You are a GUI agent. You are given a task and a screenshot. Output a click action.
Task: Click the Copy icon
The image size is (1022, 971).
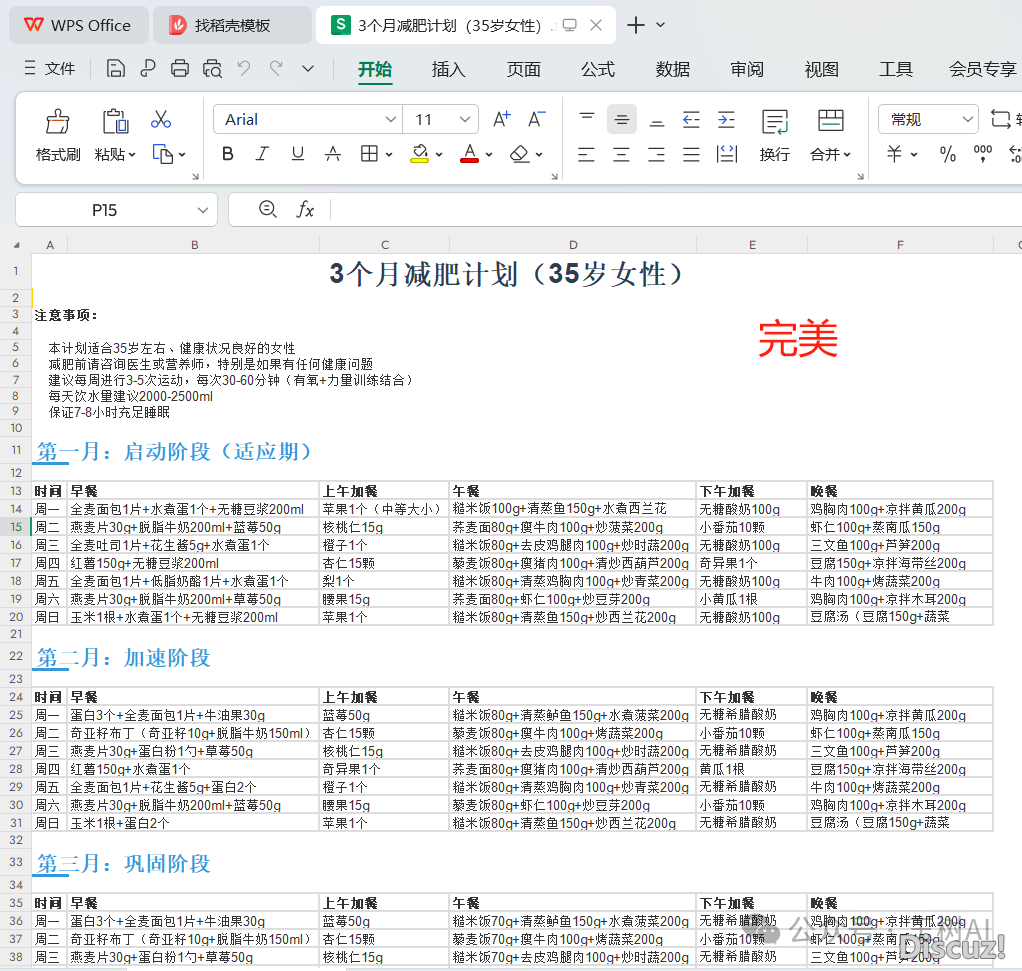tap(162, 154)
